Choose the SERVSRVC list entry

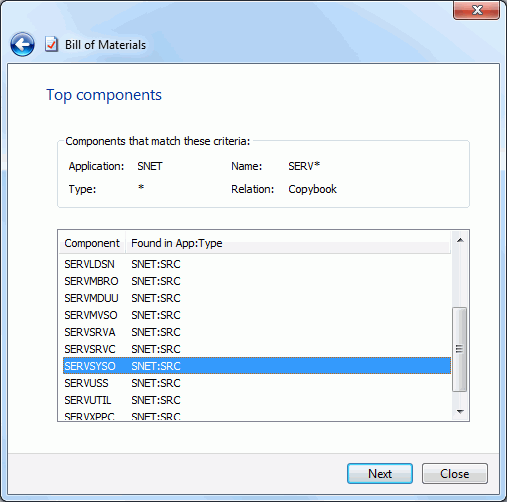click(257, 349)
